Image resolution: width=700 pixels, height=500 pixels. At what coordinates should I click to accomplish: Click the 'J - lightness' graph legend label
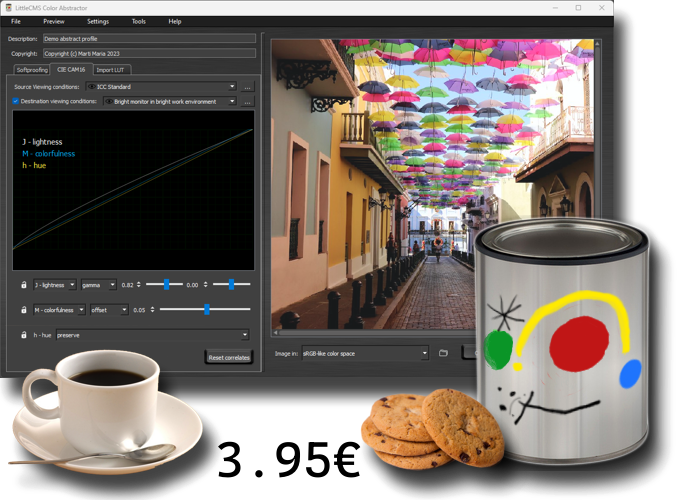pyautogui.click(x=42, y=142)
